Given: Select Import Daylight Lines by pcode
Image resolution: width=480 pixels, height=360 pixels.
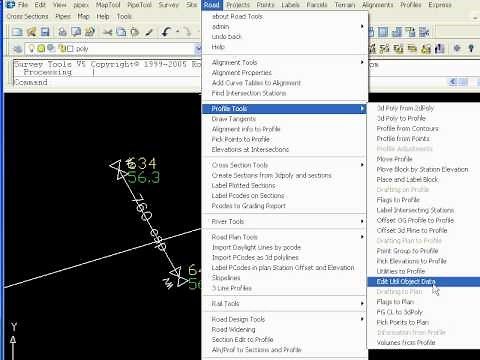Looking at the screenshot, I should pos(256,247).
